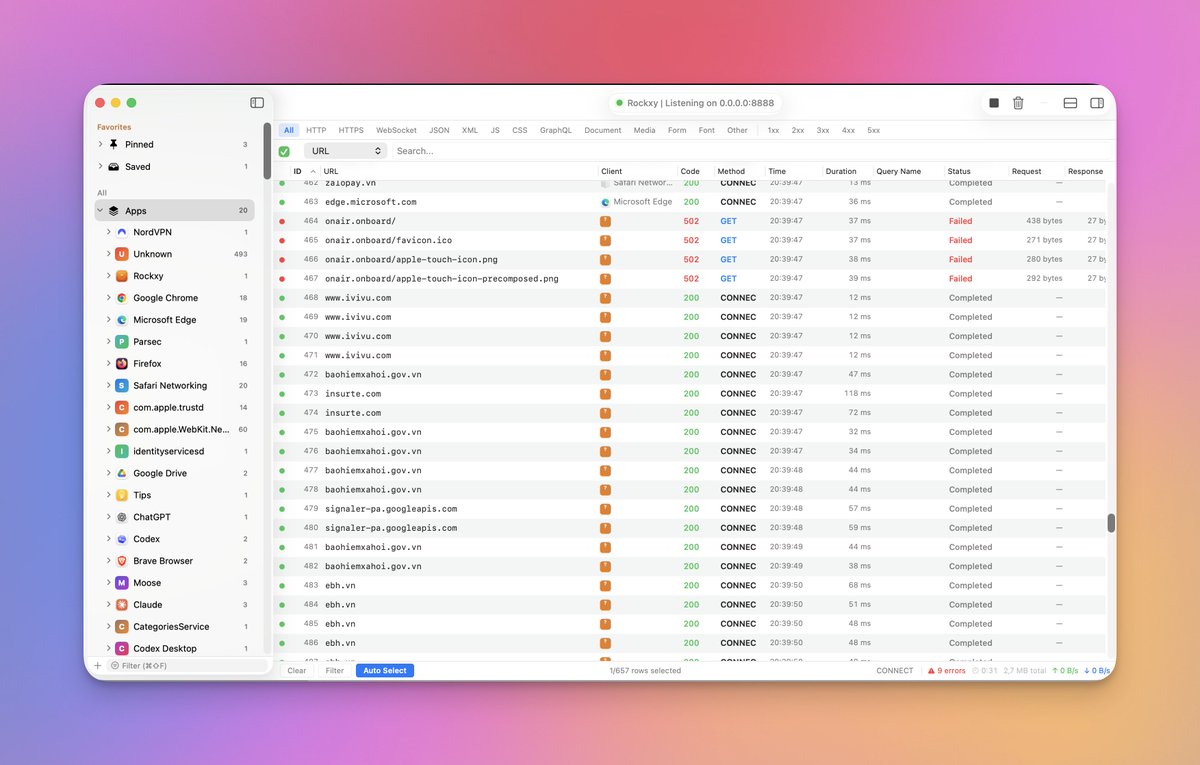Select the Parsec app icon
Screen dimensions: 1200x765
tap(122, 342)
